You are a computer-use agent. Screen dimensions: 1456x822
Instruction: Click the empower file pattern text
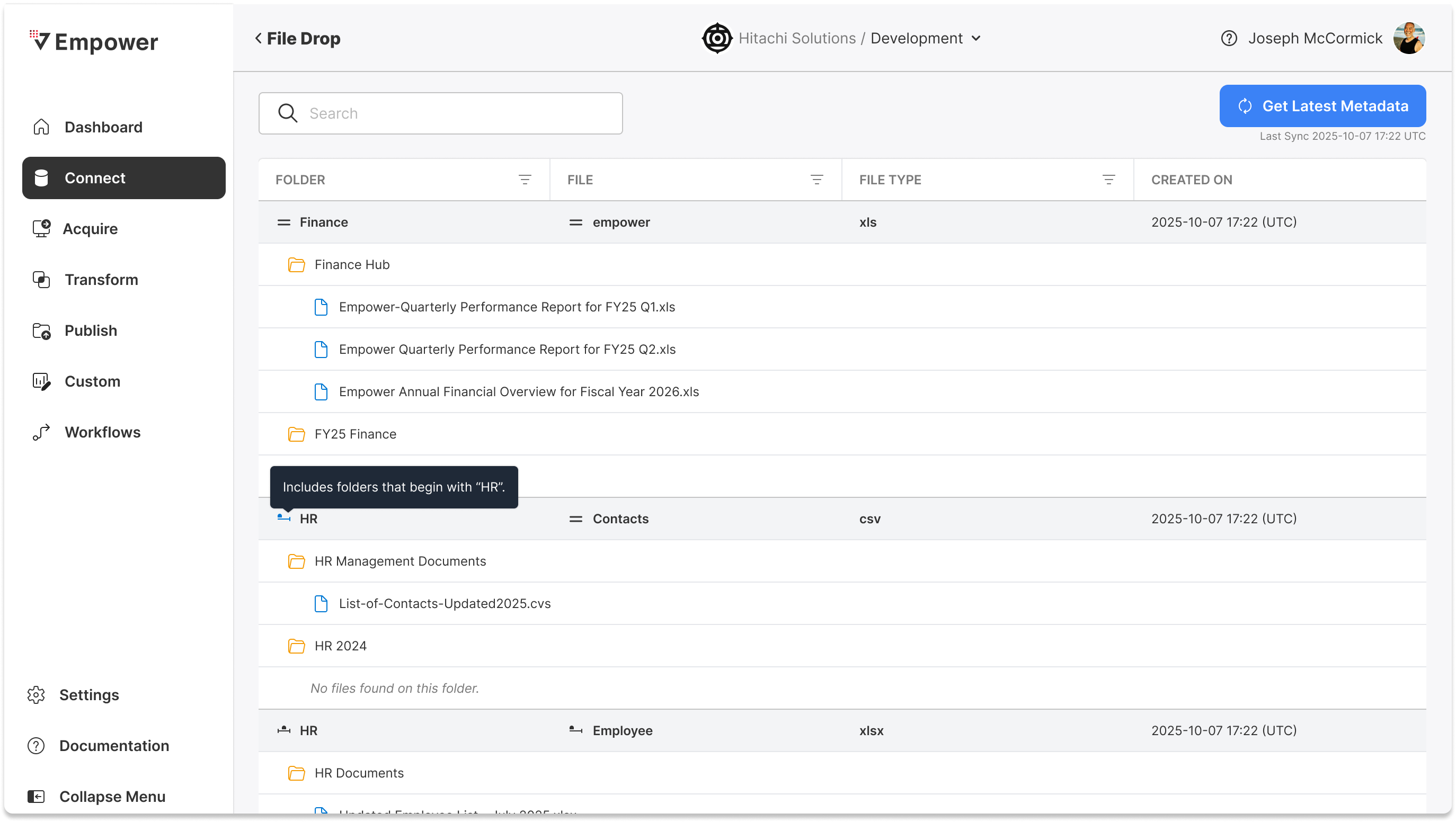(622, 222)
